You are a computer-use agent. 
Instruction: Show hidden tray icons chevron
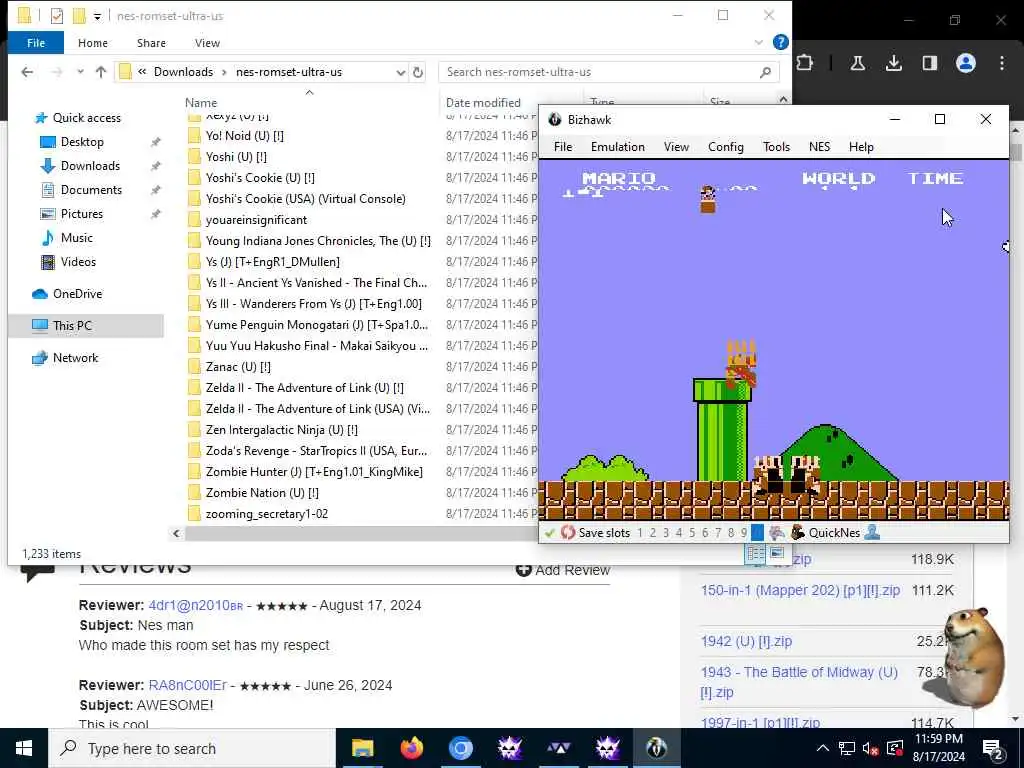click(x=823, y=748)
